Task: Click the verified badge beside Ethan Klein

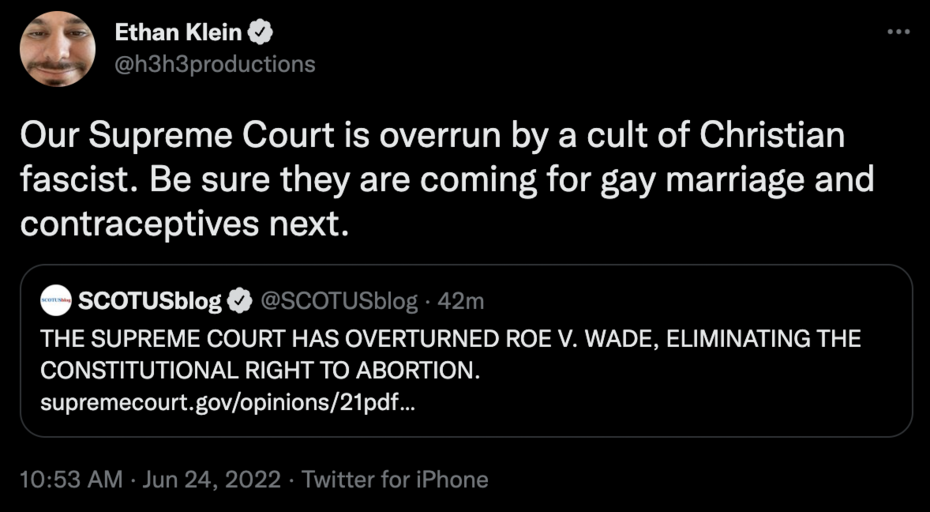Action: (x=262, y=32)
